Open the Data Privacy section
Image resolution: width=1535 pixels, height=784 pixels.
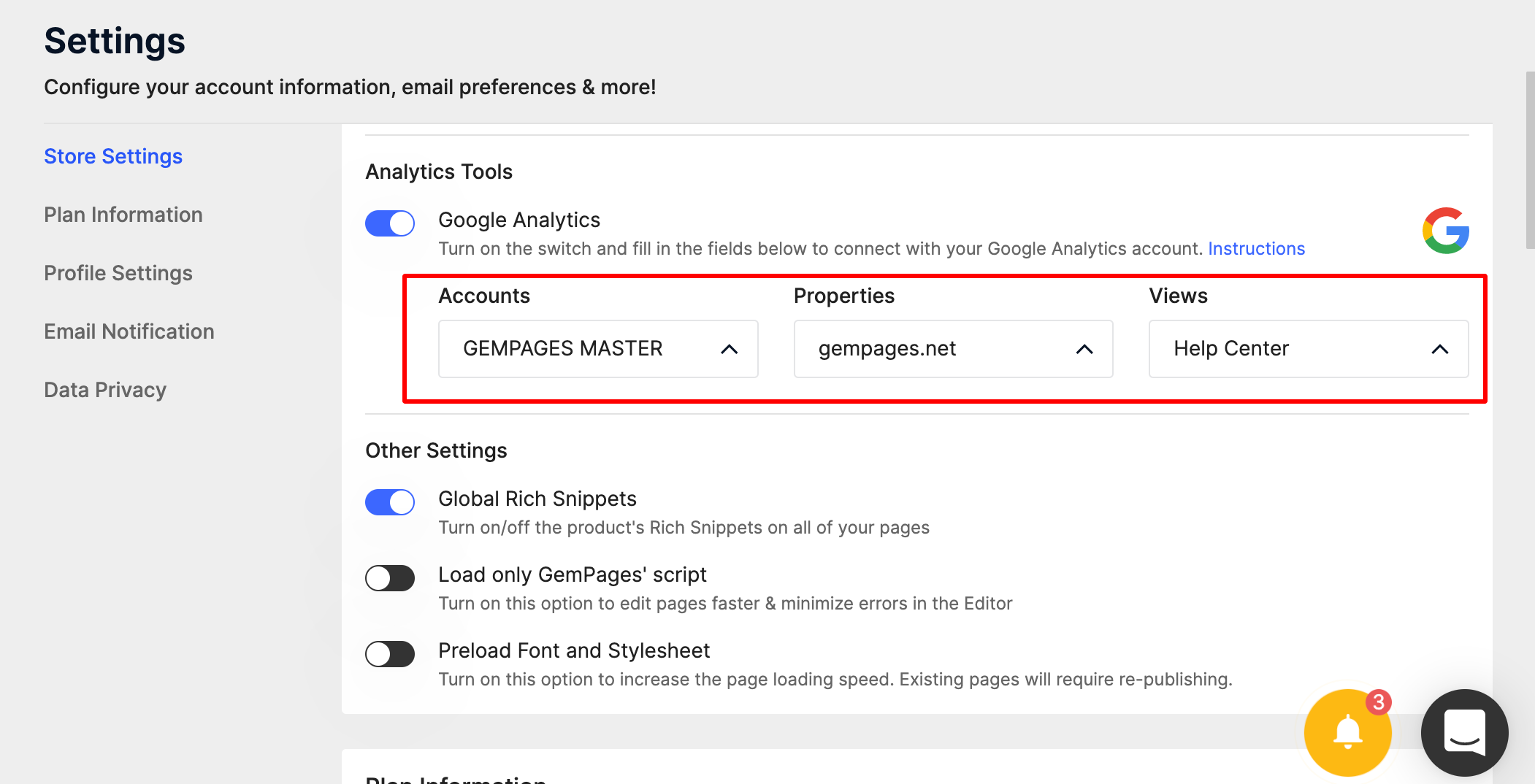(105, 390)
